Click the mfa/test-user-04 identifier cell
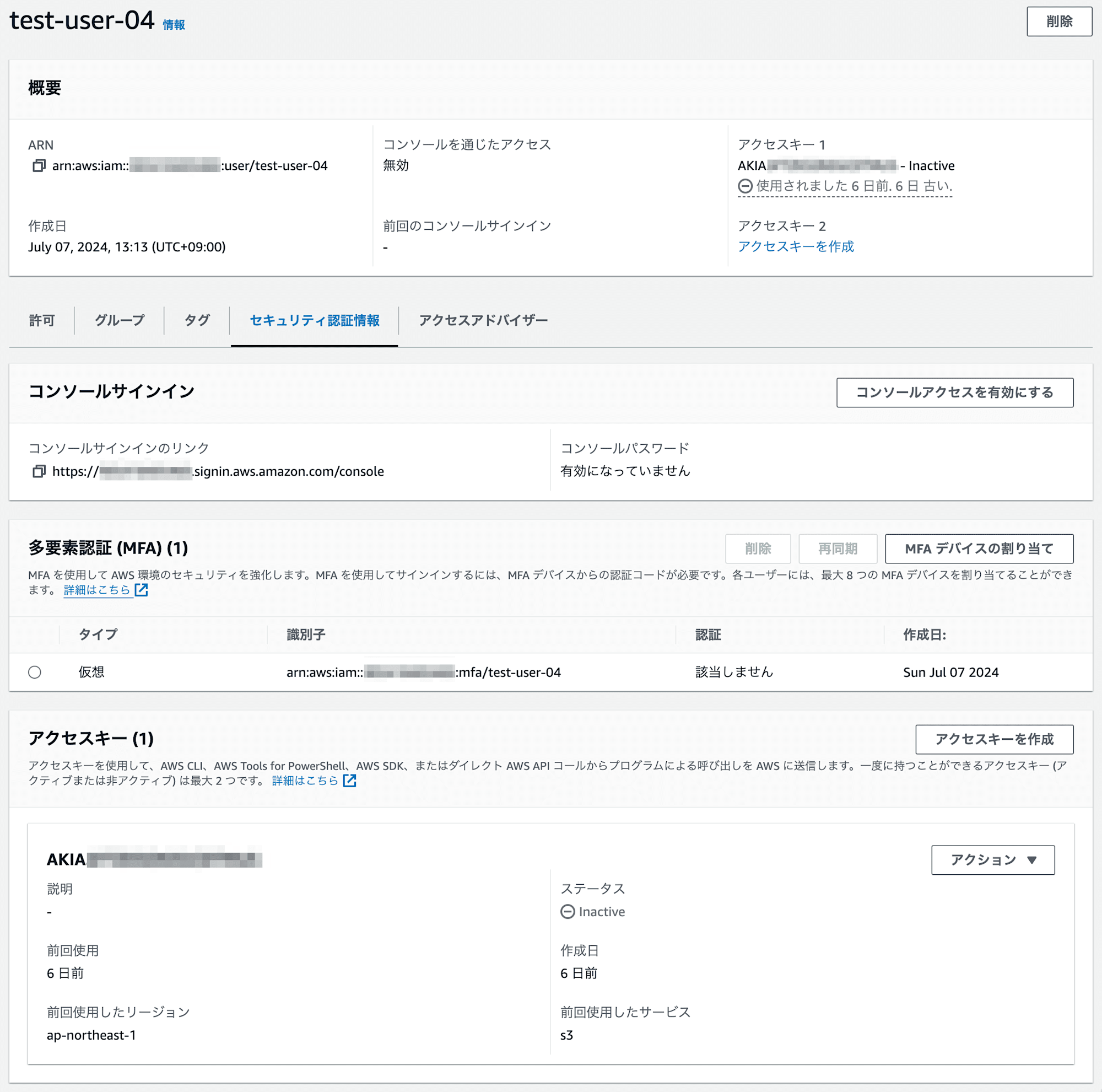The image size is (1102, 1092). (x=423, y=672)
